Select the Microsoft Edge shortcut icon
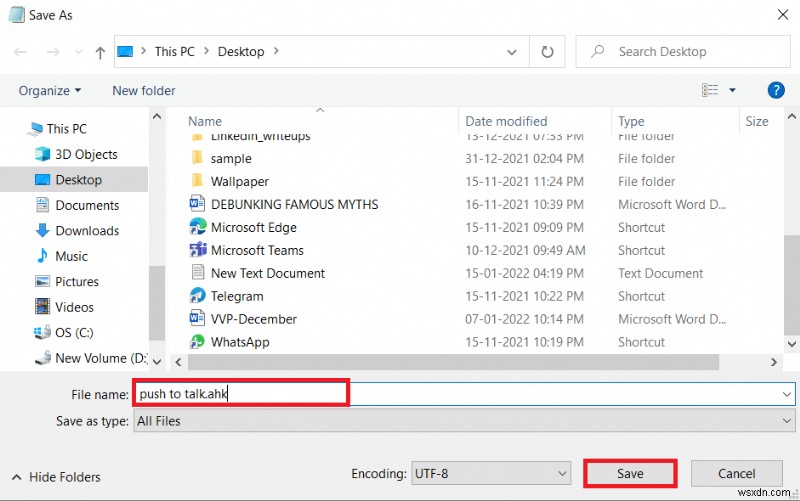The image size is (800, 501). [x=197, y=227]
